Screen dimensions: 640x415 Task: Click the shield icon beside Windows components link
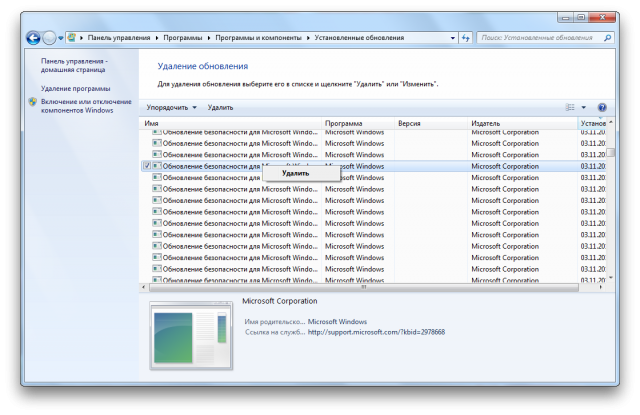click(33, 102)
